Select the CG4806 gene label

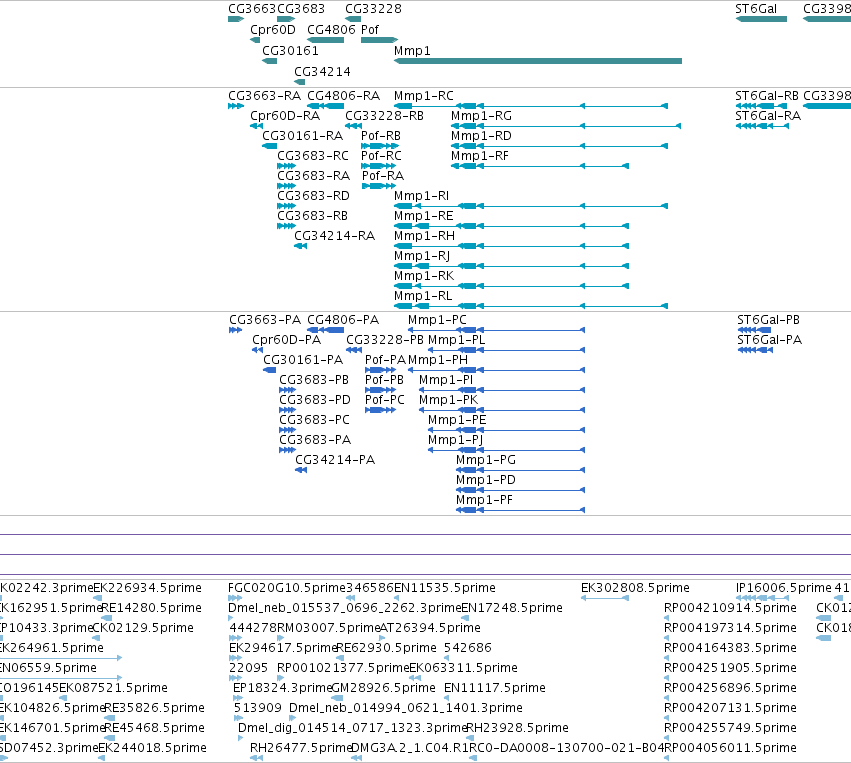pos(331,29)
